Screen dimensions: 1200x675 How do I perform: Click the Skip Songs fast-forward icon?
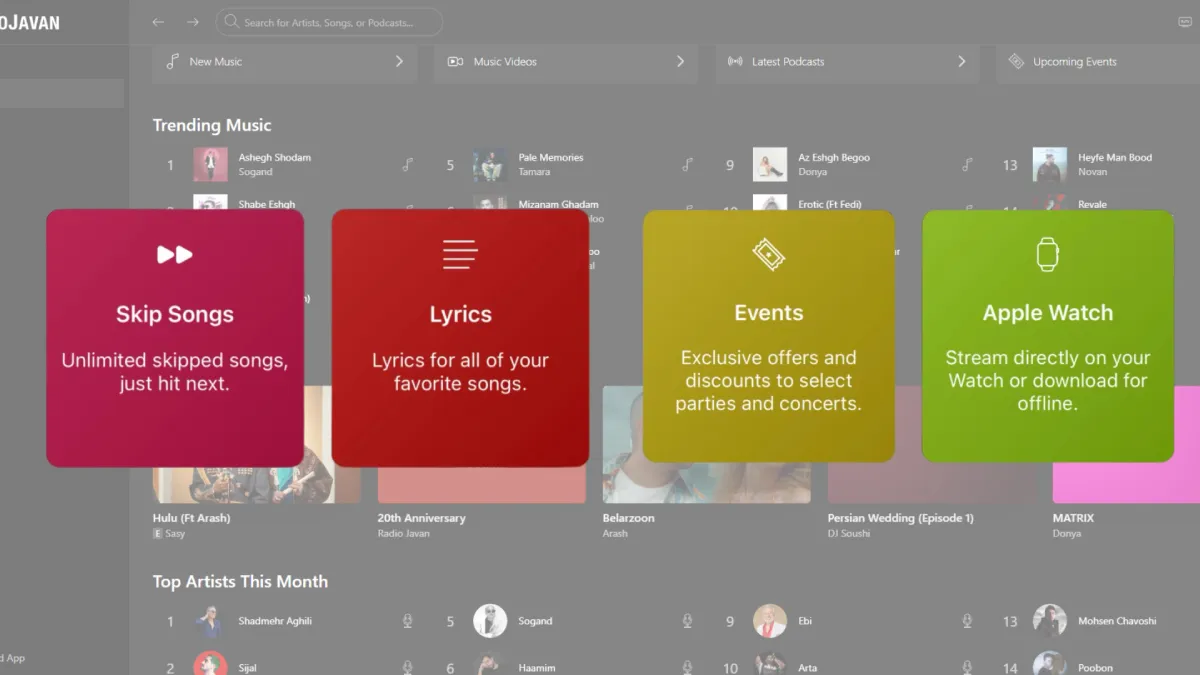174,255
